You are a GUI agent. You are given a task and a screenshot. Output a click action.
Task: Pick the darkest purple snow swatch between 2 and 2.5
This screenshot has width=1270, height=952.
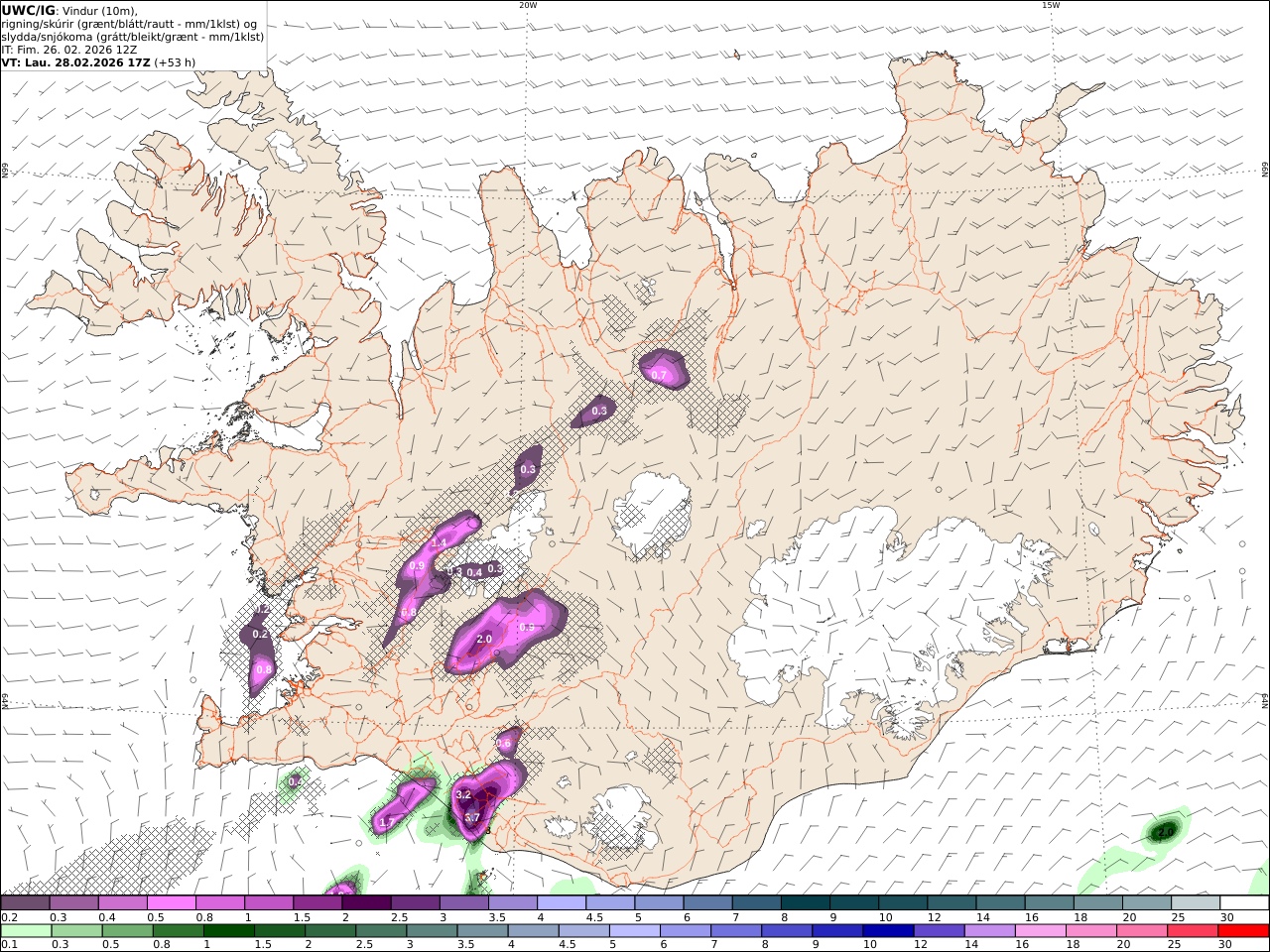(366, 902)
